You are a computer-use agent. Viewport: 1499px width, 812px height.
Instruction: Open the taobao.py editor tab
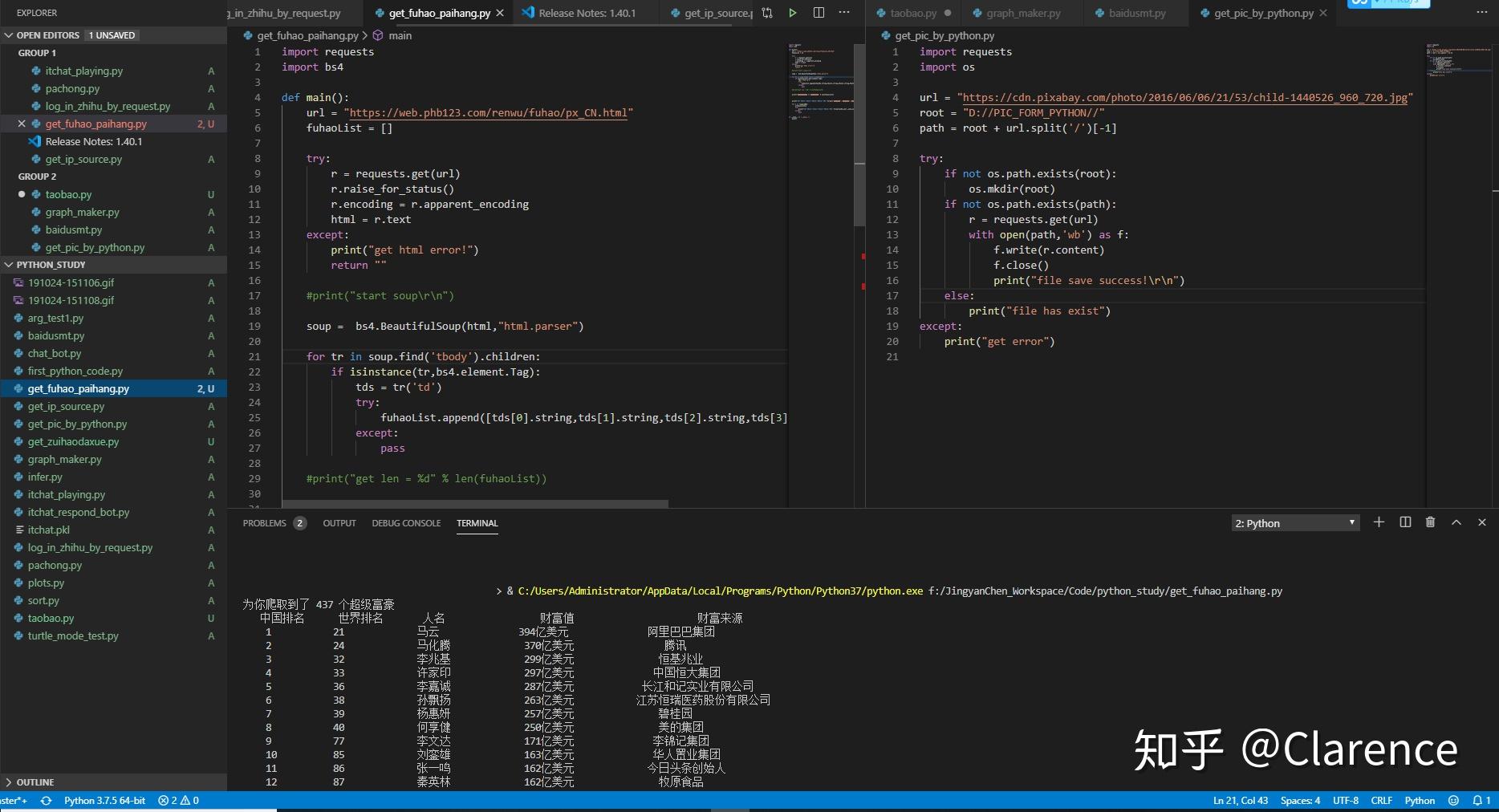[913, 13]
